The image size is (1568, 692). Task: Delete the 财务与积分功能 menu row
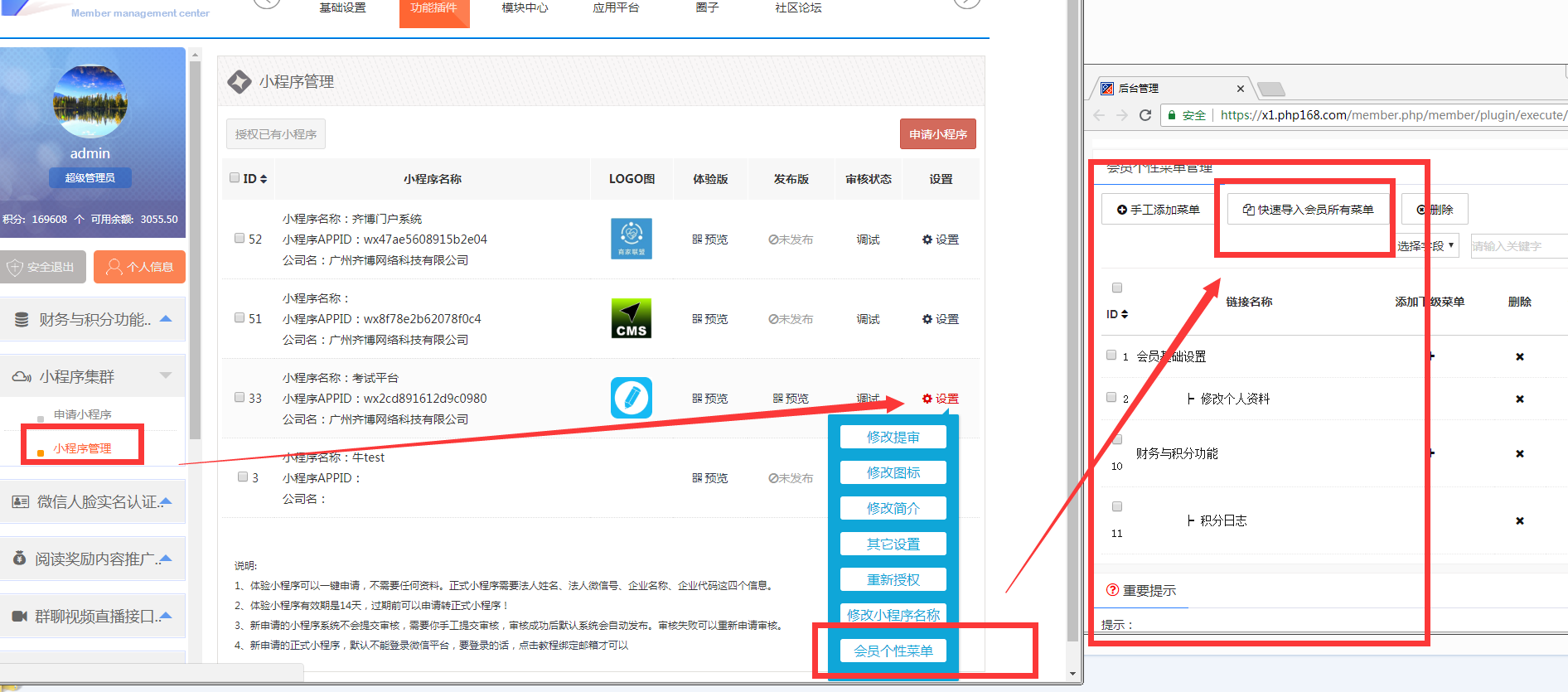pyautogui.click(x=1519, y=454)
